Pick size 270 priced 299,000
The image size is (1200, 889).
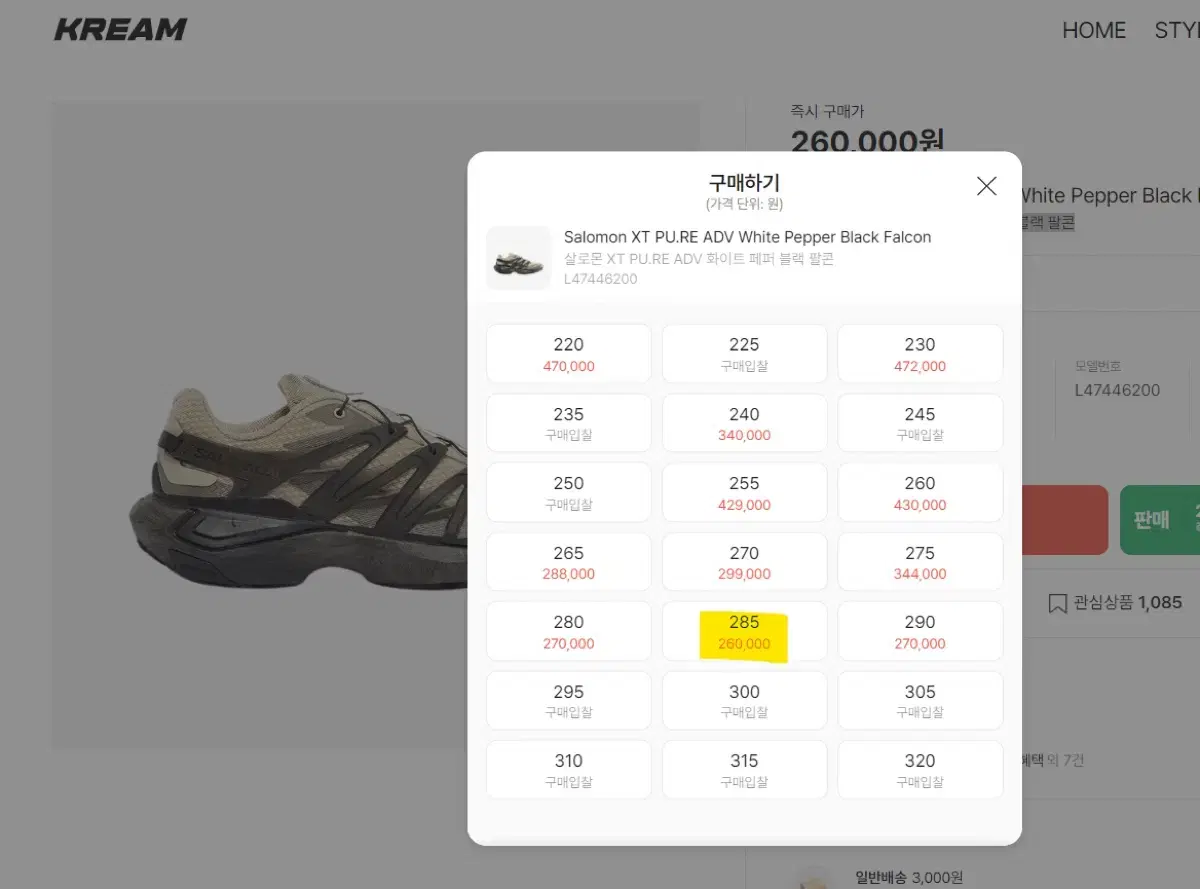point(744,562)
